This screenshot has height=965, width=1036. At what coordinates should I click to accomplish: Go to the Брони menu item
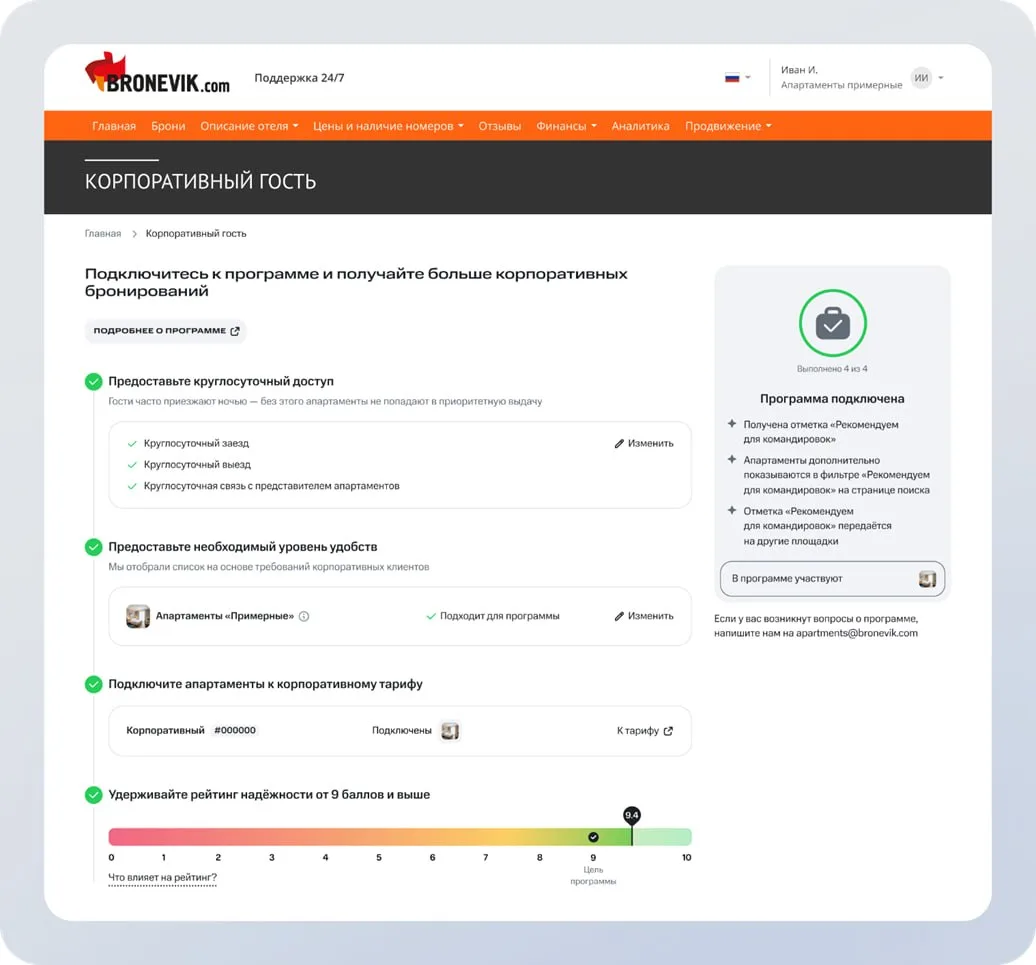pyautogui.click(x=168, y=126)
